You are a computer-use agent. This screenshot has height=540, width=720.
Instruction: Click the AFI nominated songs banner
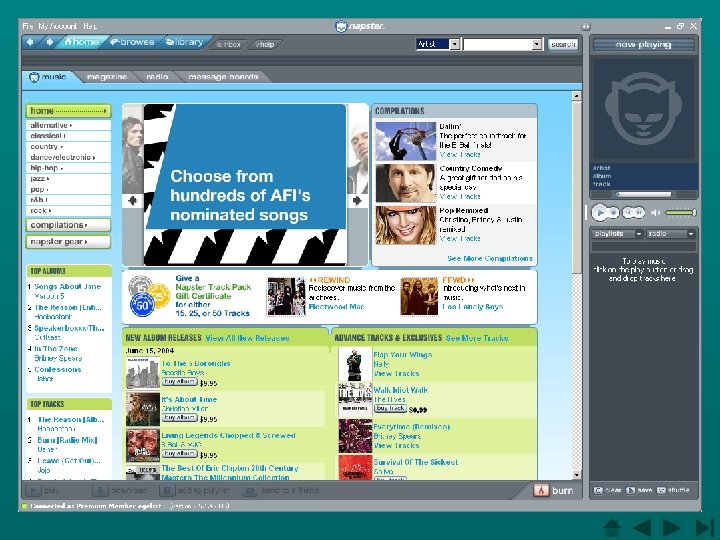coord(245,185)
